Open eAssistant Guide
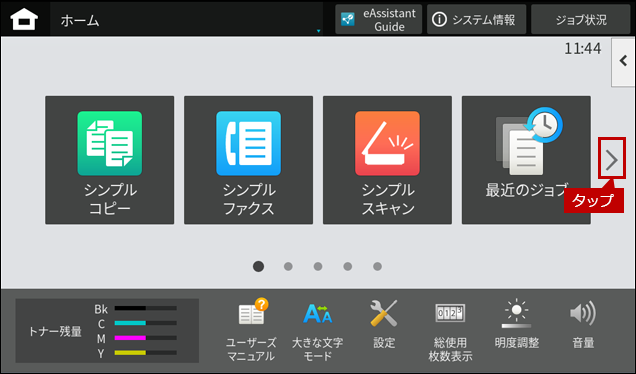 point(378,19)
